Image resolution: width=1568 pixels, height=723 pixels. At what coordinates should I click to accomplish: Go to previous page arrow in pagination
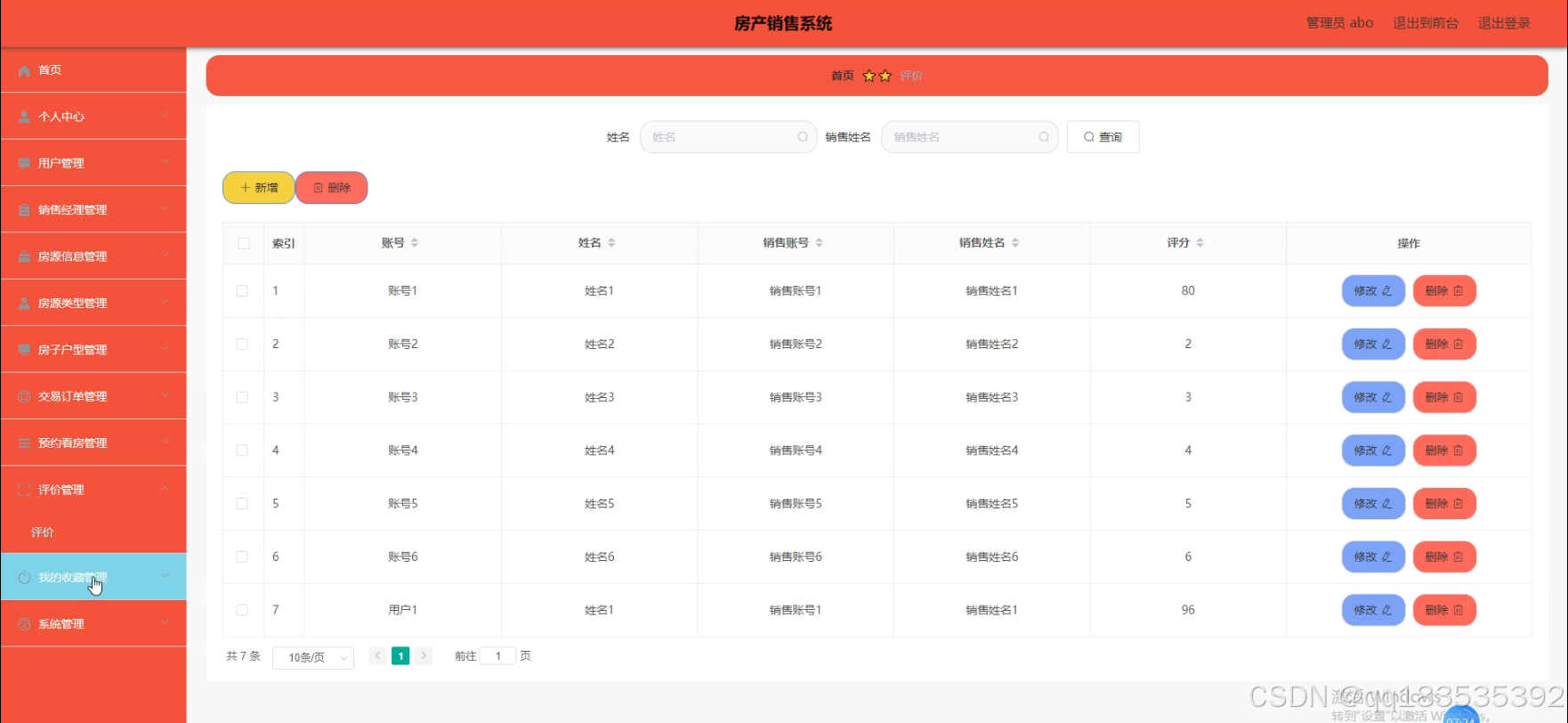point(377,656)
